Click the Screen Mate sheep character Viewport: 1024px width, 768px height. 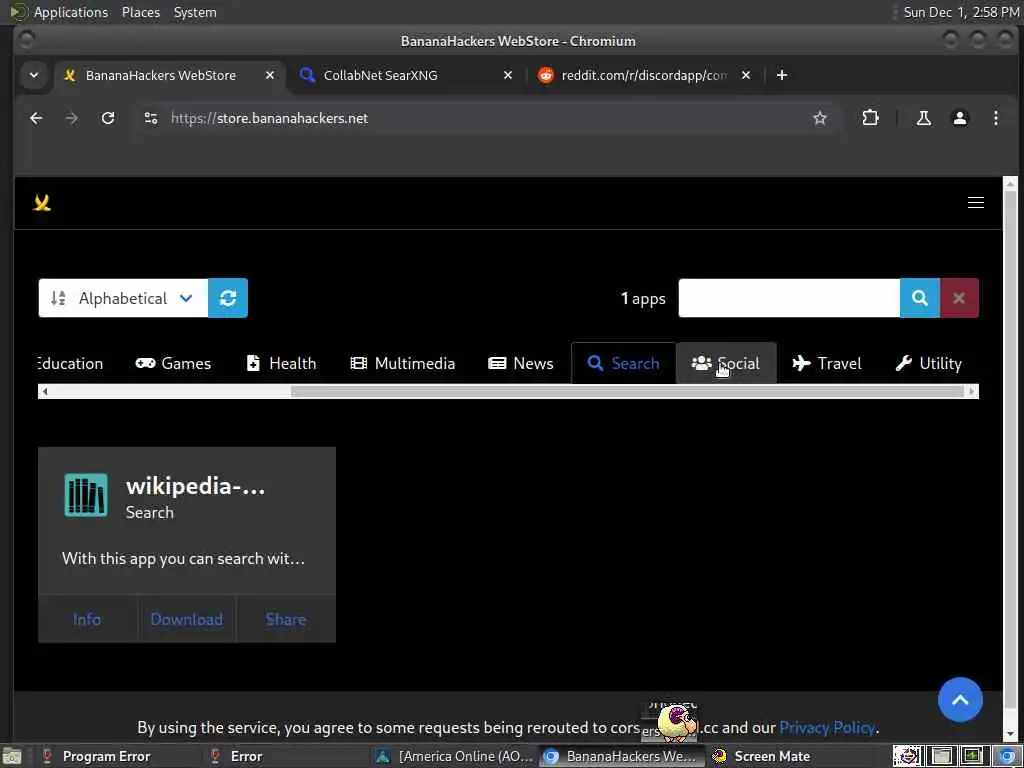(x=677, y=723)
